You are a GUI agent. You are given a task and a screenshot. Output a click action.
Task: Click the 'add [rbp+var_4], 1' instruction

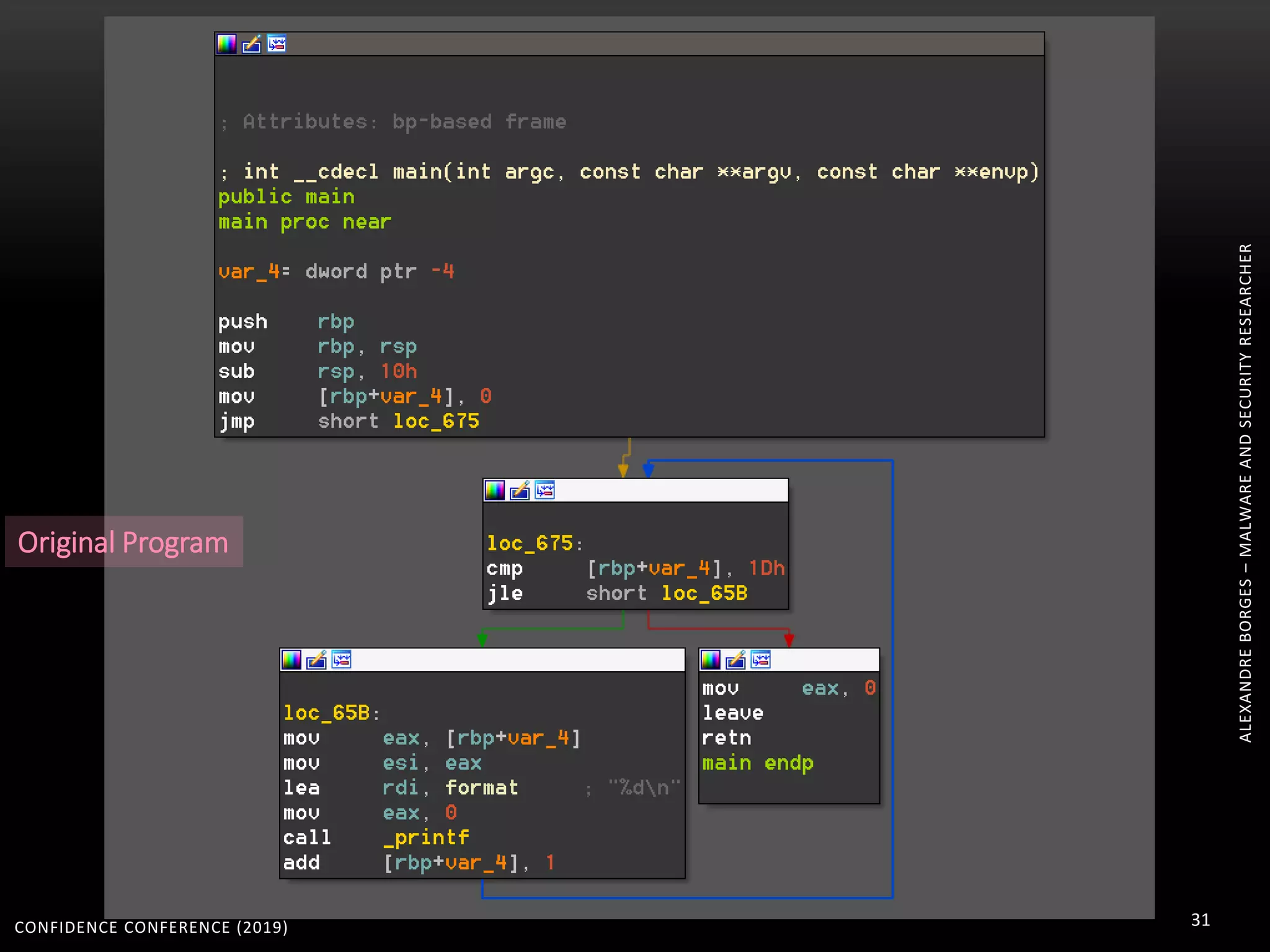point(420,863)
